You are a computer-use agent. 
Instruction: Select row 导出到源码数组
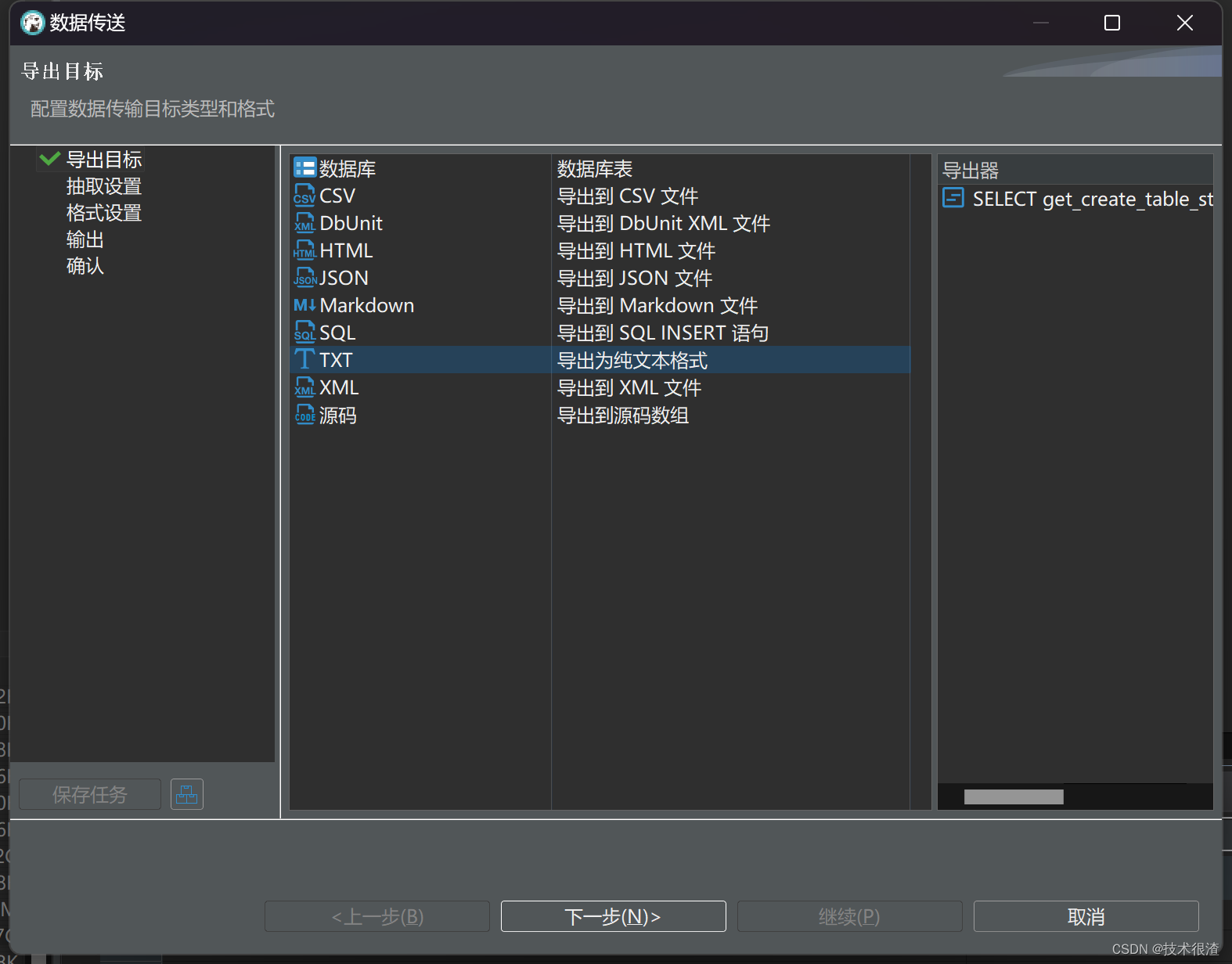[623, 415]
